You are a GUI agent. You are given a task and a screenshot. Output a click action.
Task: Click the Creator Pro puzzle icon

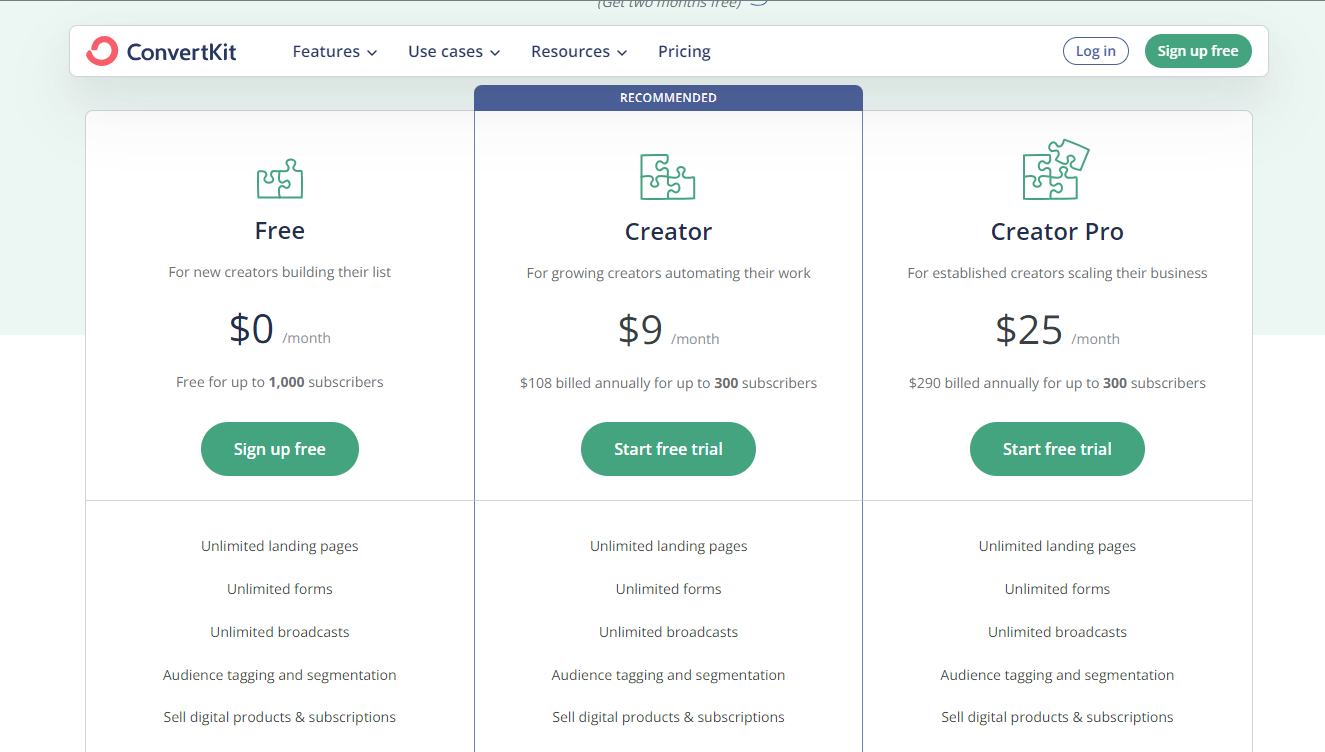tap(1056, 169)
